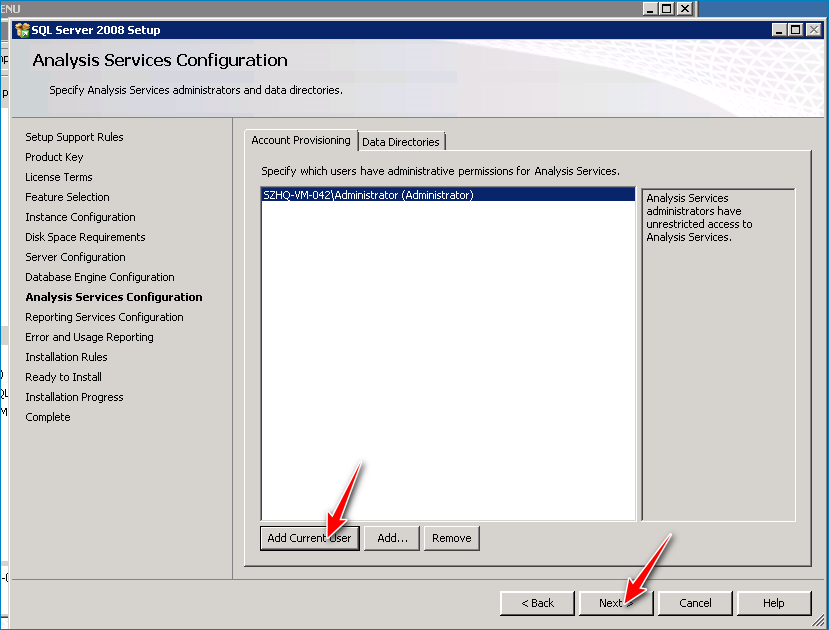
Task: Select the Account Provisioning tab
Action: pos(301,140)
